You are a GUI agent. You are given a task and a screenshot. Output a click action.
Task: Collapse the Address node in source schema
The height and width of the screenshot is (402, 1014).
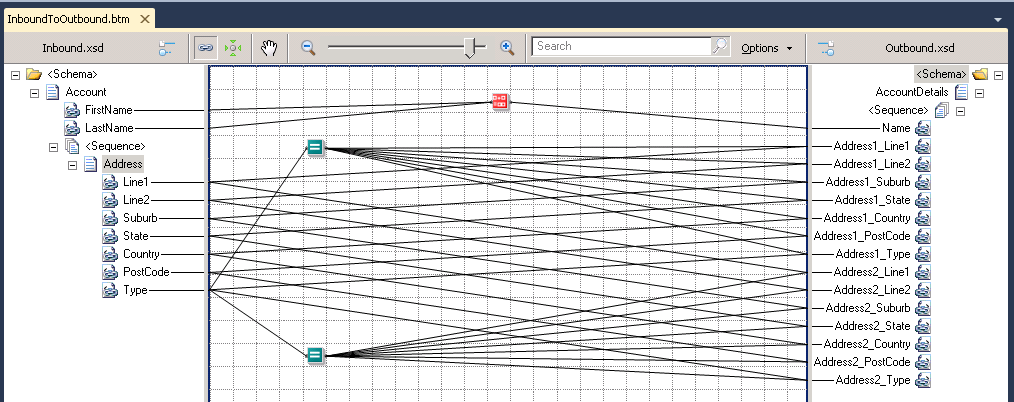[x=72, y=164]
